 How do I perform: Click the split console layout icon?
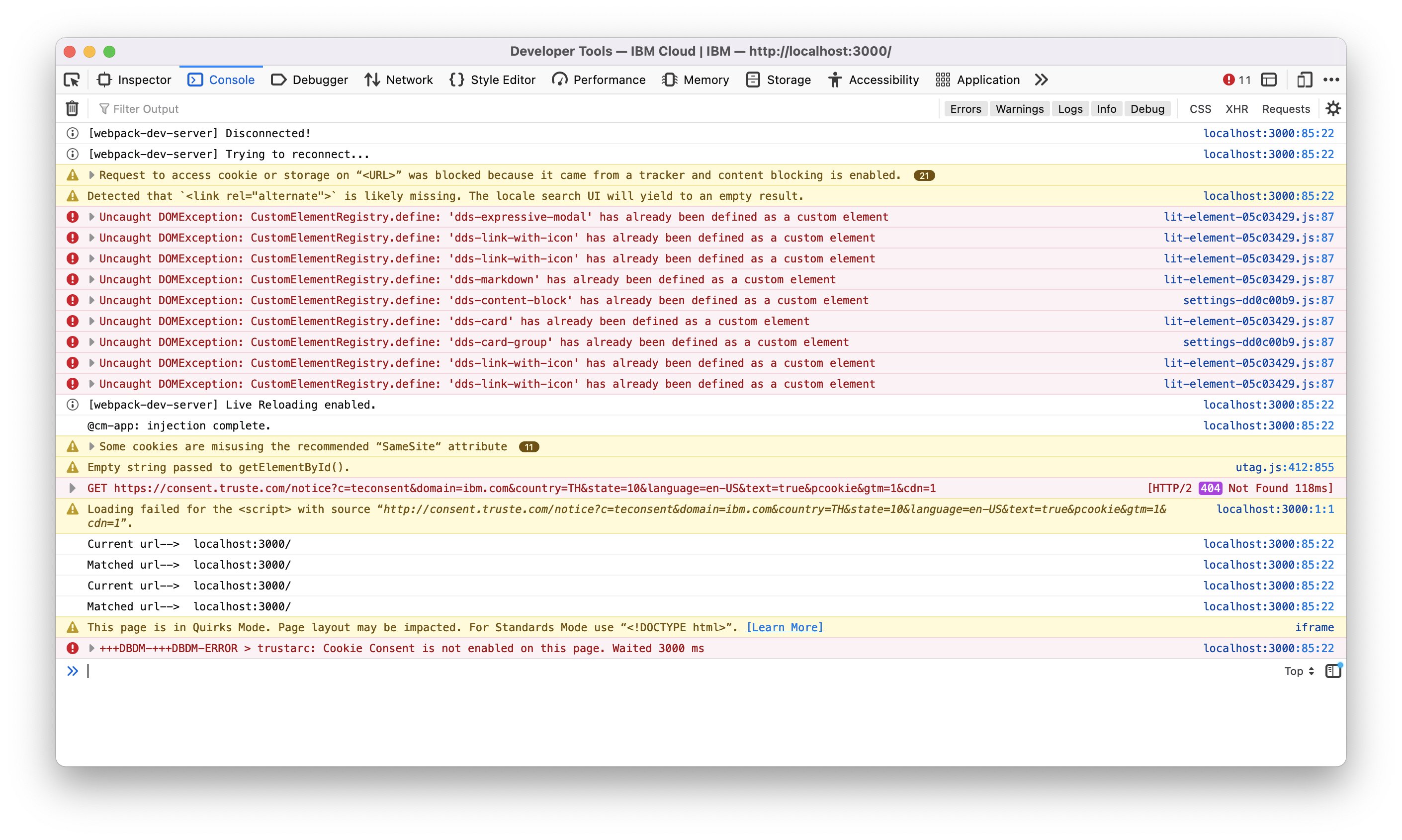(1268, 80)
